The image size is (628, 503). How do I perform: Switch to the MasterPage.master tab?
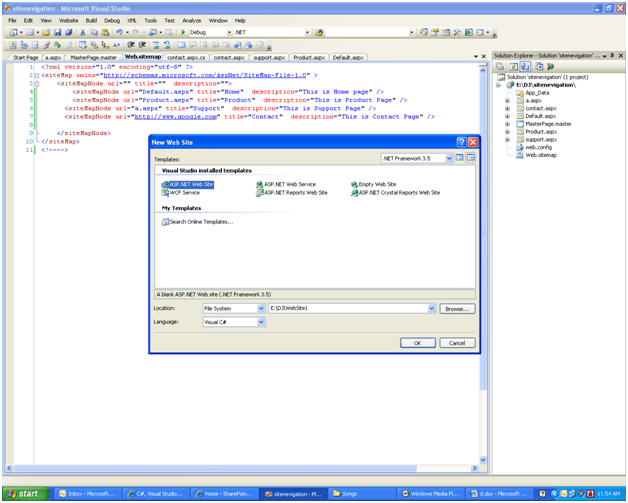93,58
